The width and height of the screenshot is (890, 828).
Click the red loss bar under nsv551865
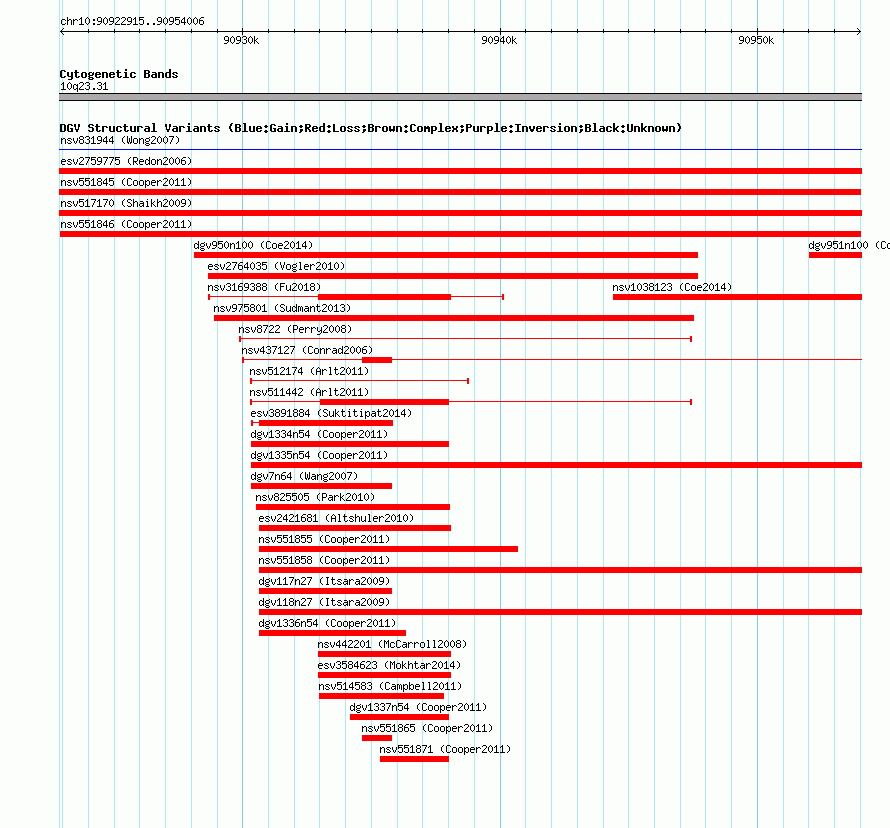click(x=377, y=738)
